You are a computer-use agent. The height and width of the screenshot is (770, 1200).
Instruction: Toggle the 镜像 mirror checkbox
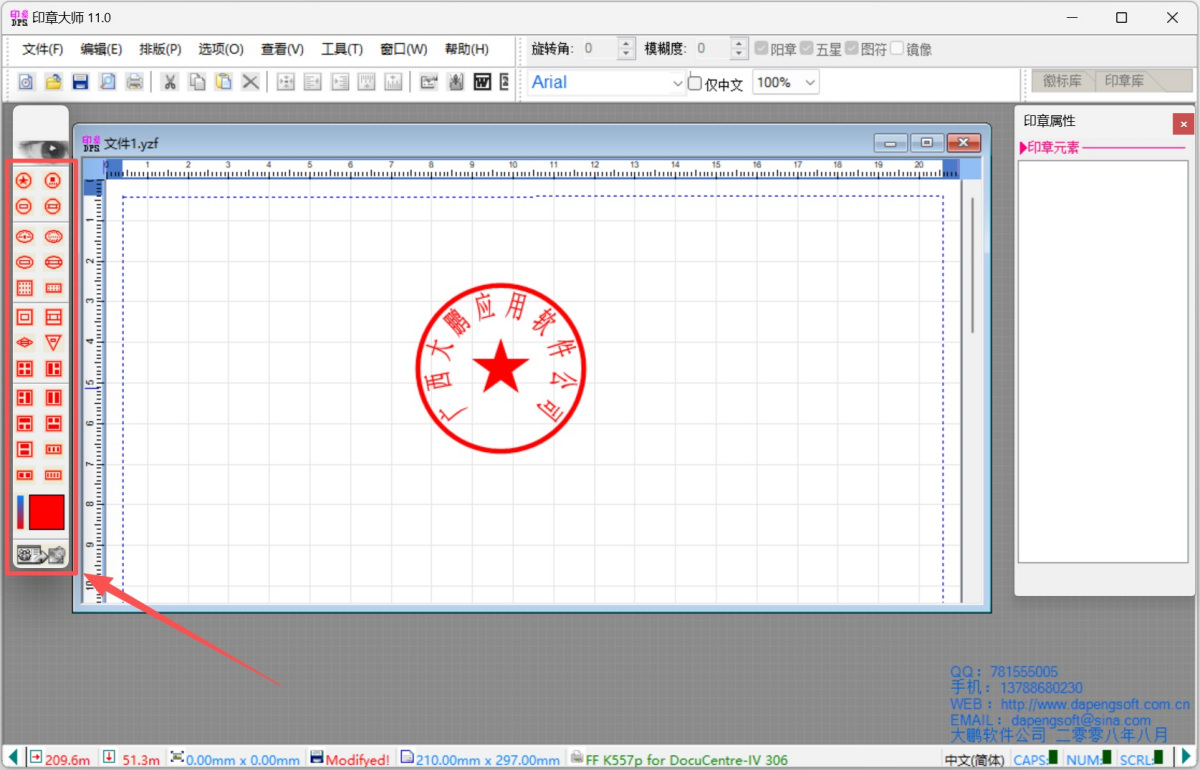[897, 48]
